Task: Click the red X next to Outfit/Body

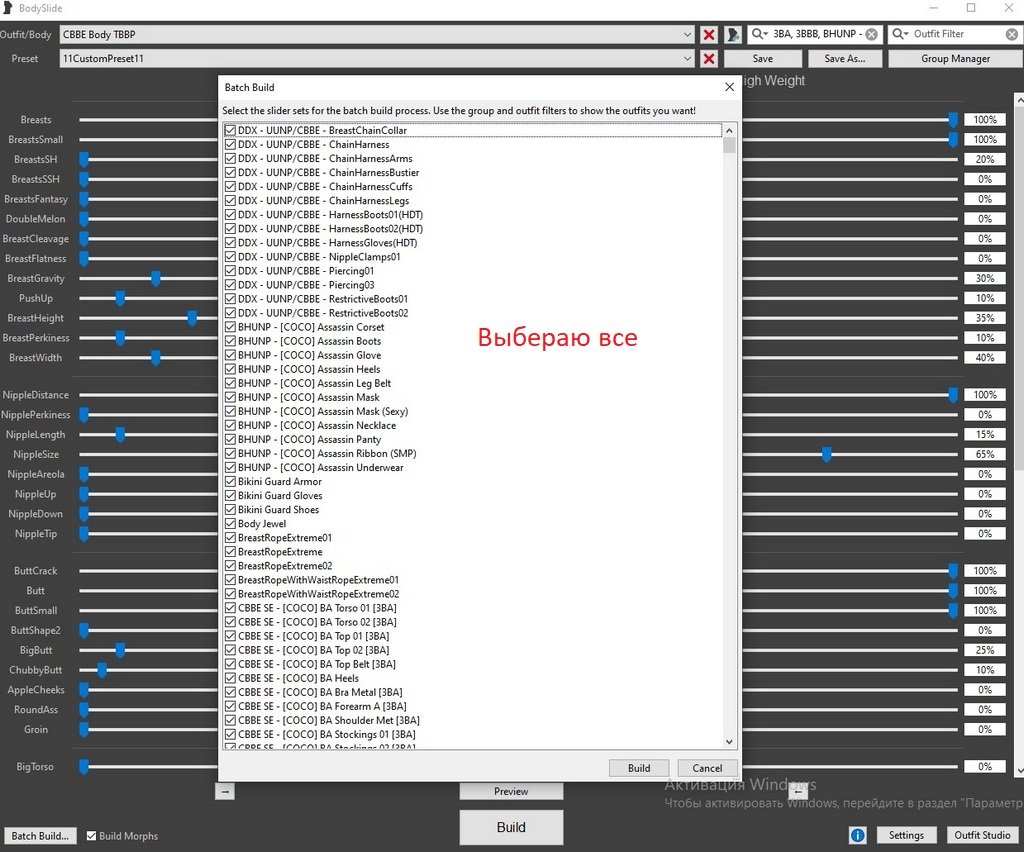Action: (709, 35)
